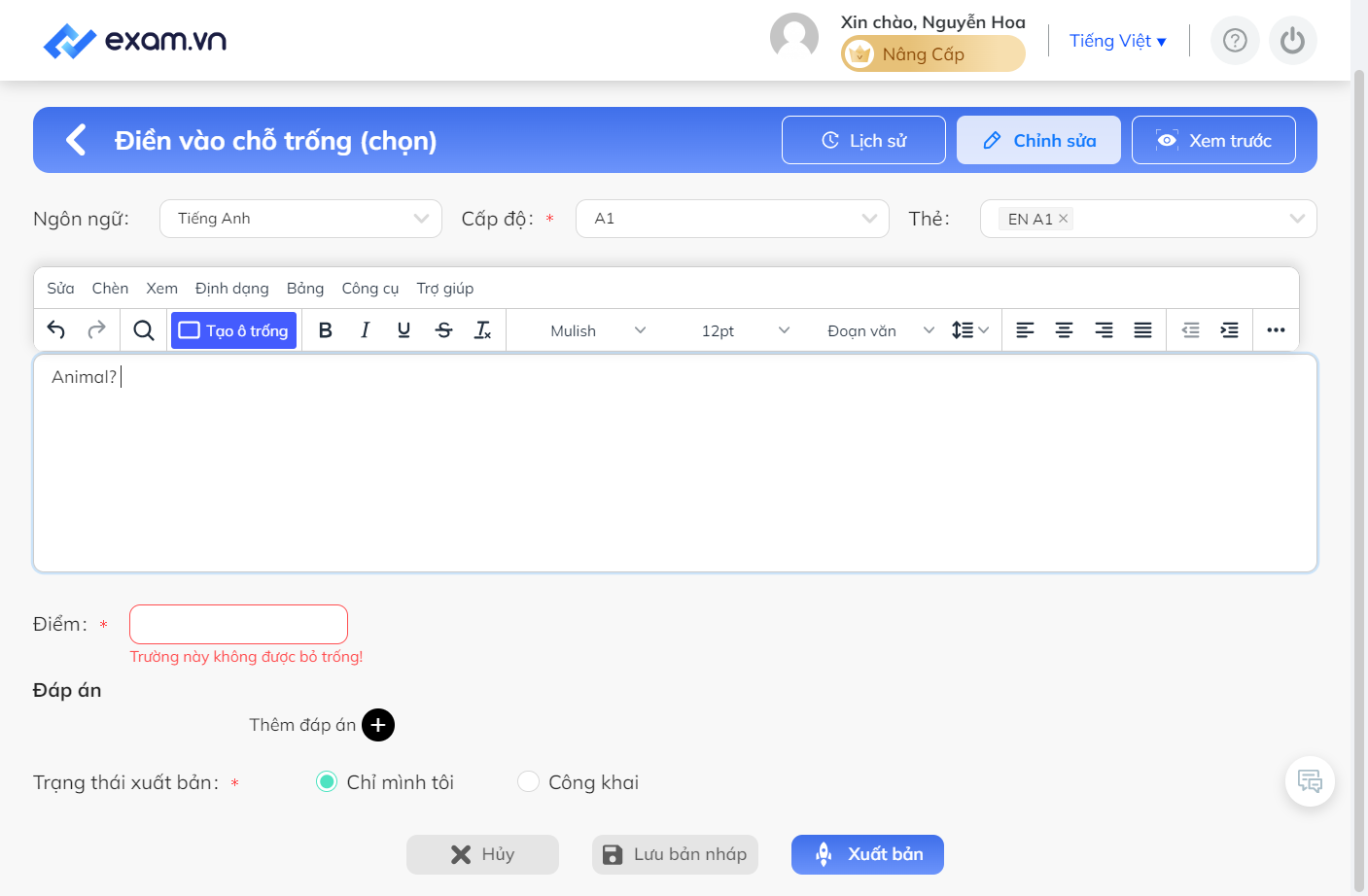Open 'Lịch sử' history
The width and height of the screenshot is (1368, 896).
pos(863,140)
